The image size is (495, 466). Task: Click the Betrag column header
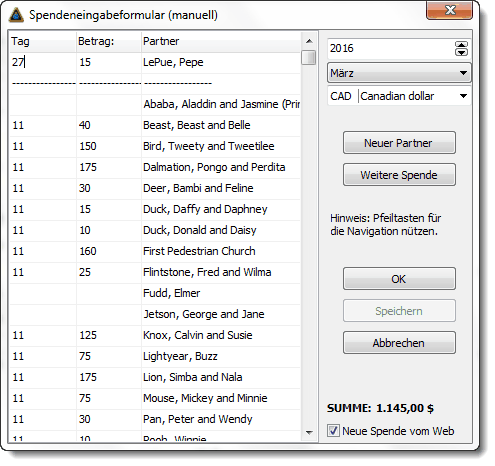(109, 41)
